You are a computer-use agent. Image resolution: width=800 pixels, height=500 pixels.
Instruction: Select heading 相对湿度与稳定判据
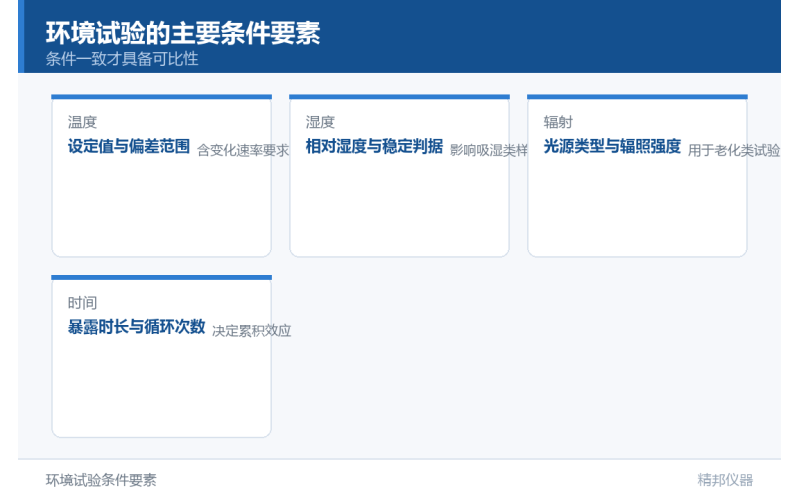click(x=374, y=146)
